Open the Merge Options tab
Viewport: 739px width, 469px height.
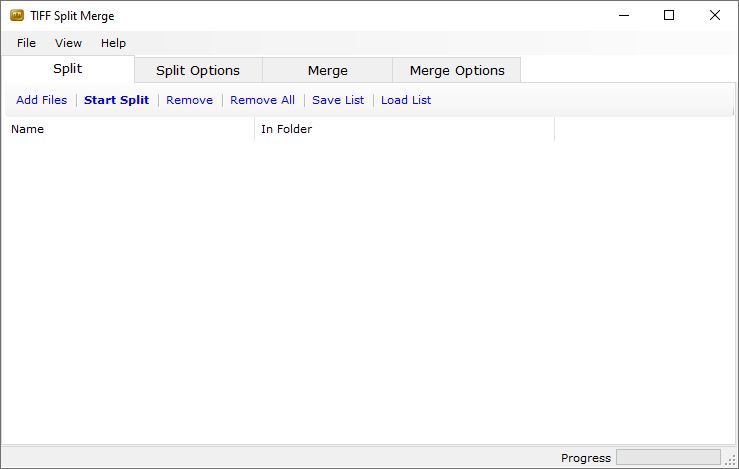point(457,70)
